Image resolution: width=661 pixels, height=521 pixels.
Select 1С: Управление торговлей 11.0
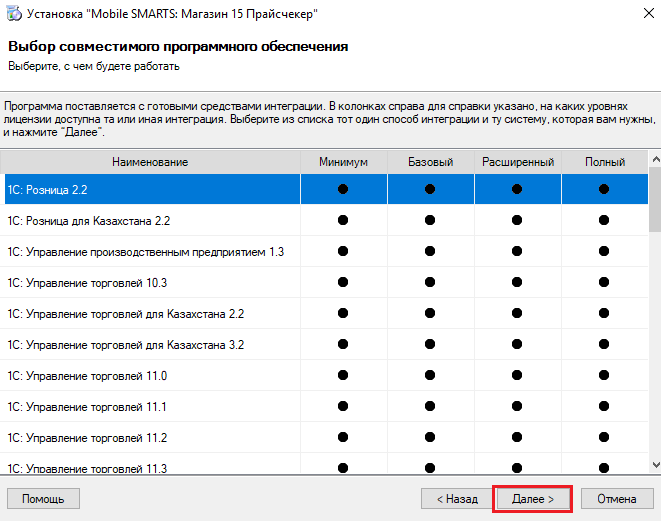click(x=324, y=376)
